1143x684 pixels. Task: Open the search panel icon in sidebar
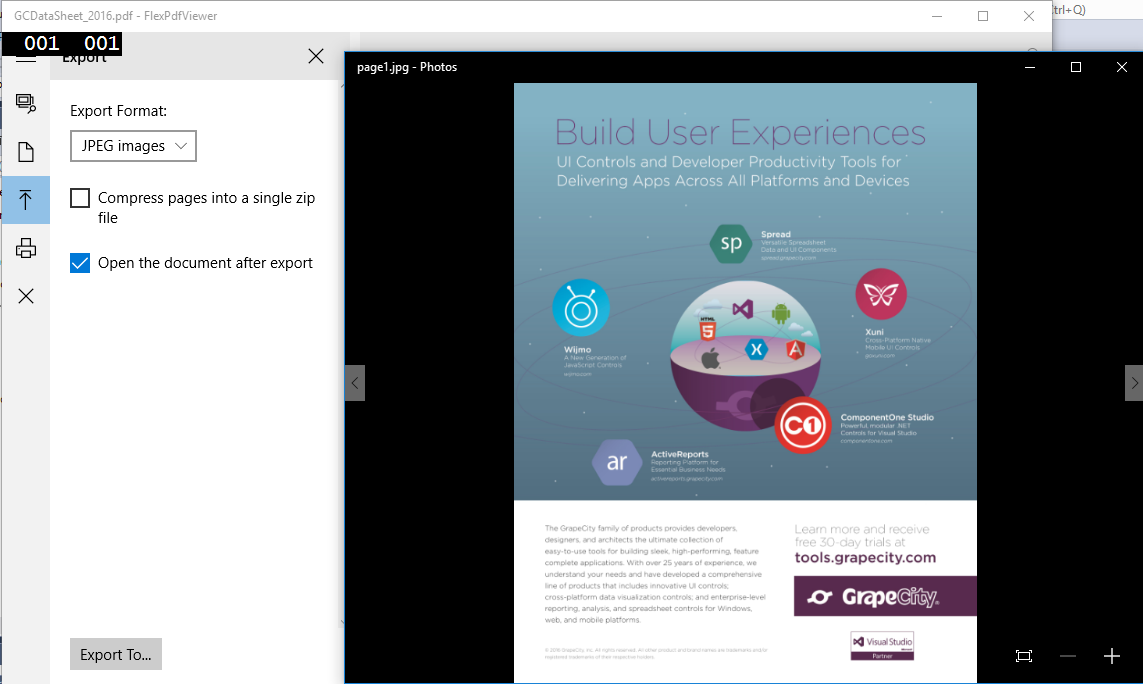[26, 103]
